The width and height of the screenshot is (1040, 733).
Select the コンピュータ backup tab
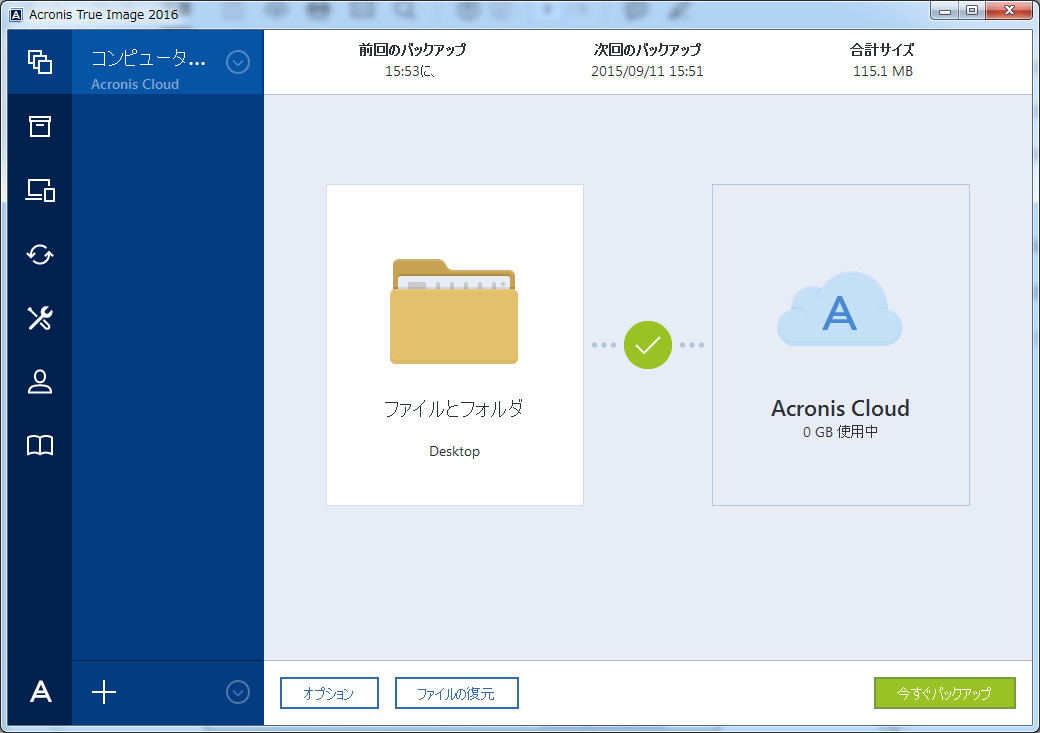coord(150,62)
